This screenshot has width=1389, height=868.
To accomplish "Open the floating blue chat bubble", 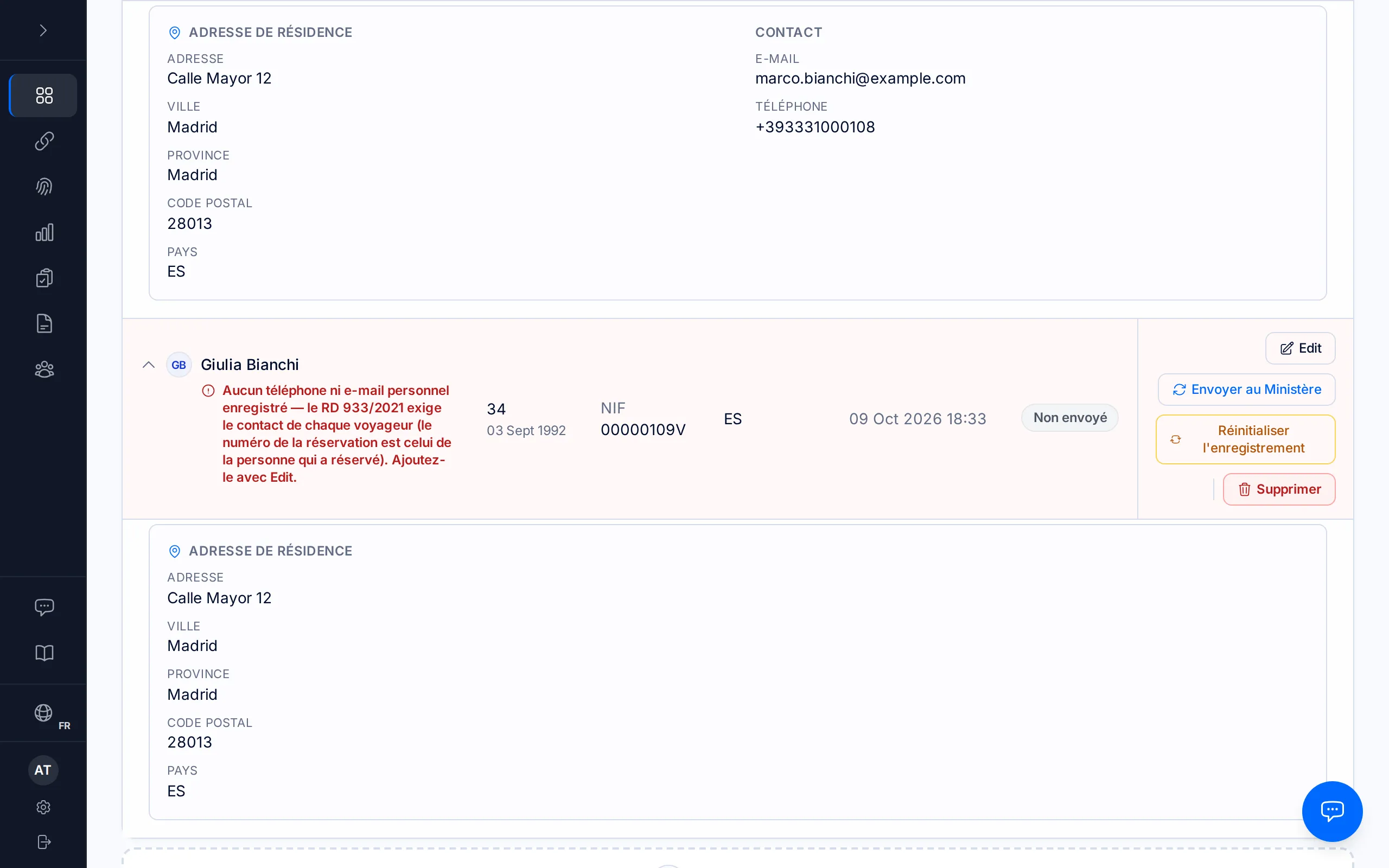I will coord(1332,810).
